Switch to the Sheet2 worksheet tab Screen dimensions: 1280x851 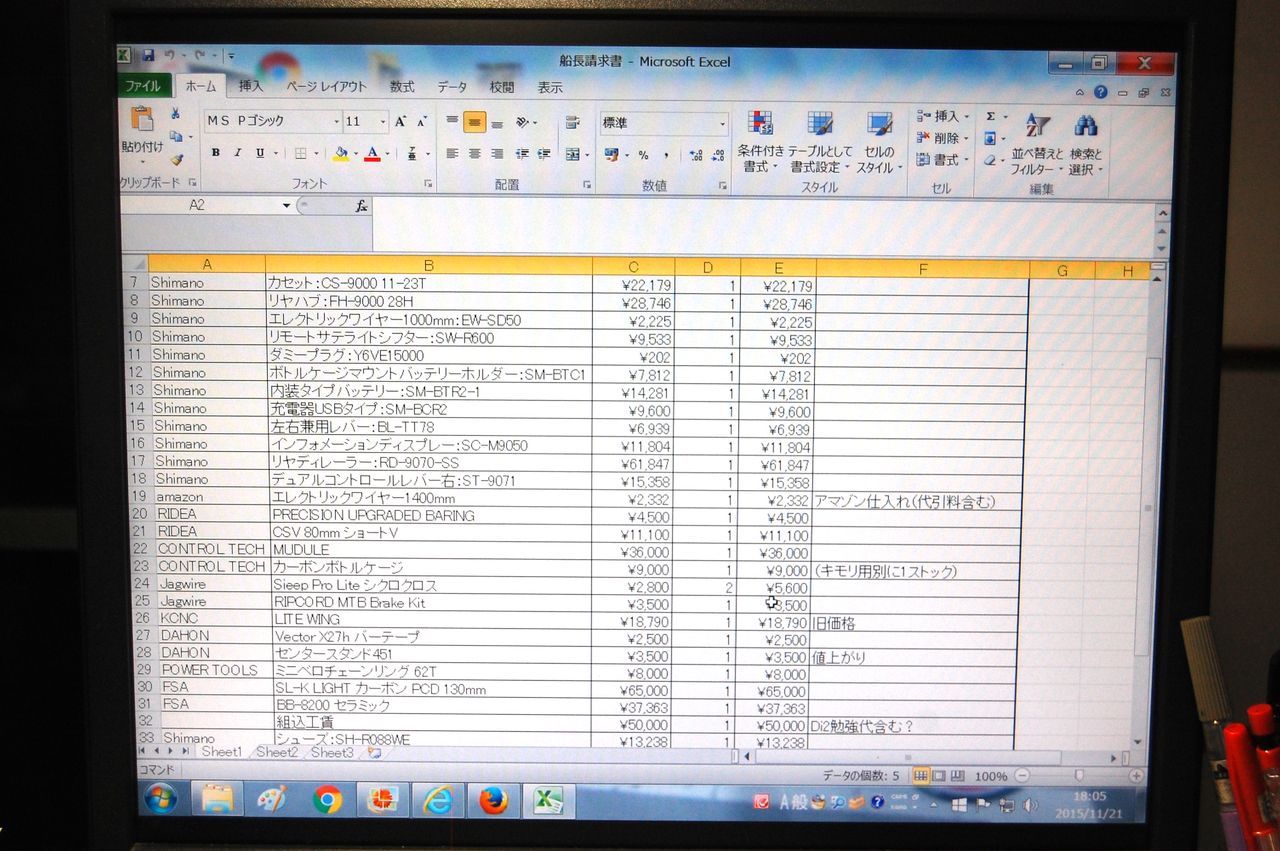[277, 752]
